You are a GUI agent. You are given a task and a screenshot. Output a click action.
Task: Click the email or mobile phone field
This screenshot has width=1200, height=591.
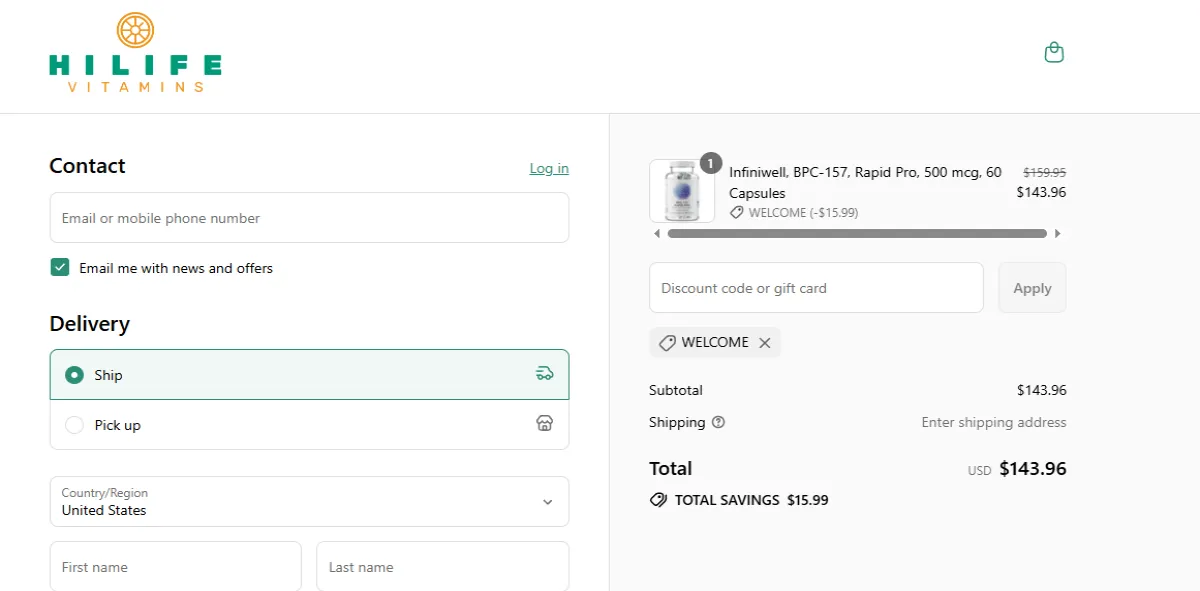[309, 217]
